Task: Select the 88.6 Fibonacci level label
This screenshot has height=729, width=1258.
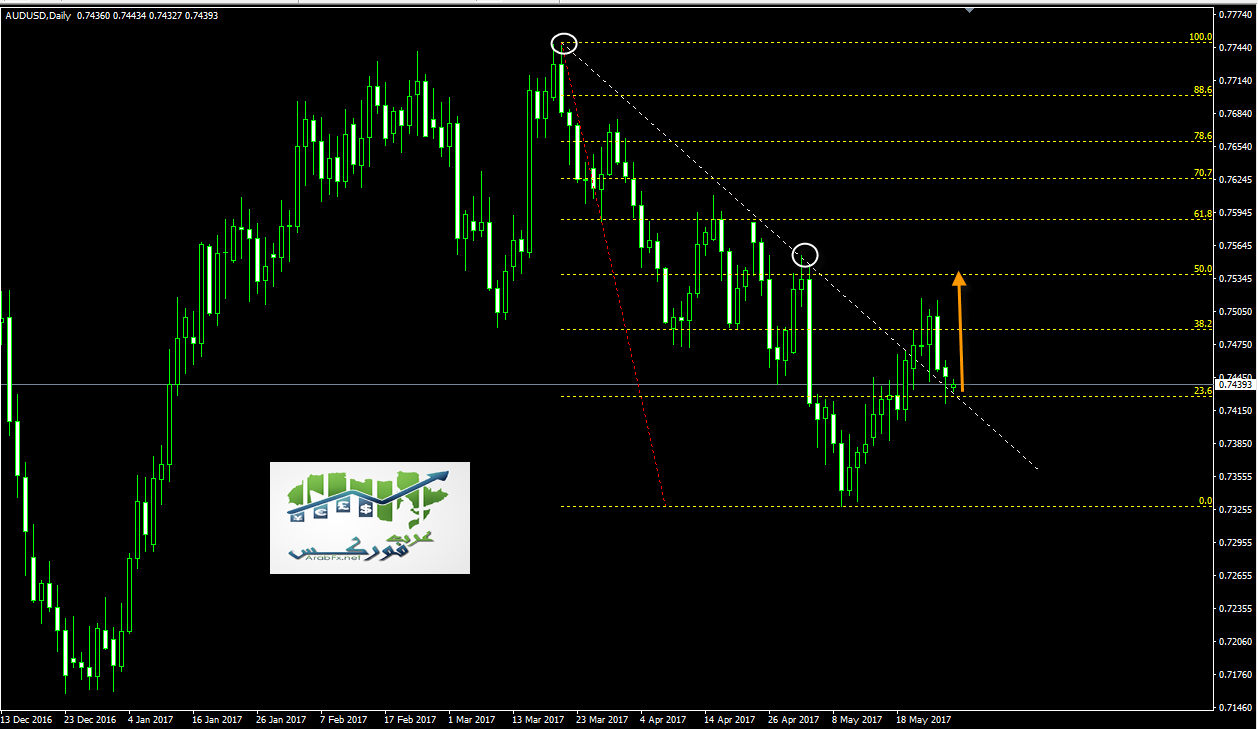Action: 1203,90
